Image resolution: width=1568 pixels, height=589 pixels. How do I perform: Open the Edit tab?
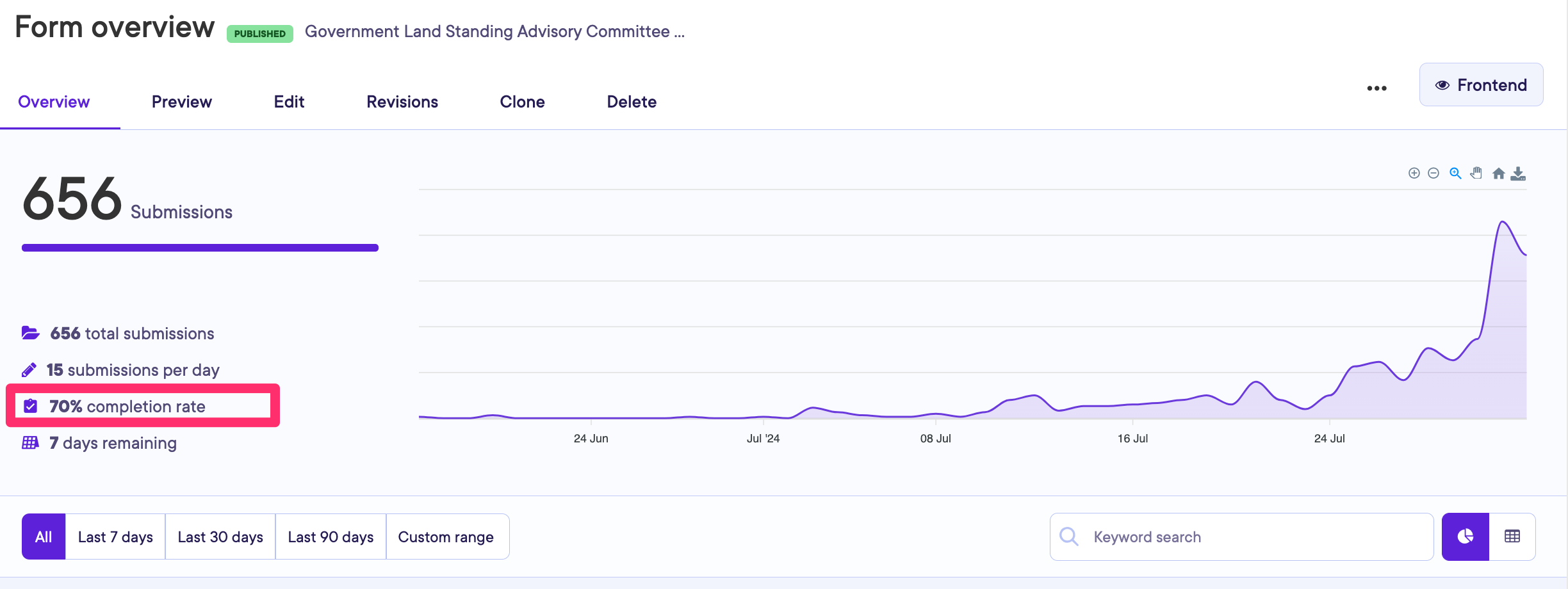[x=289, y=102]
